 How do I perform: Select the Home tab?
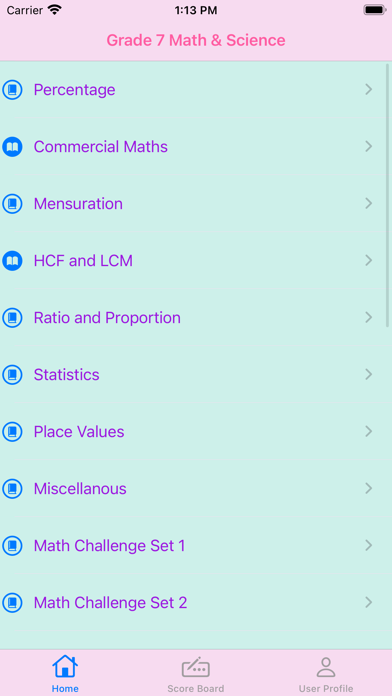tap(65, 674)
